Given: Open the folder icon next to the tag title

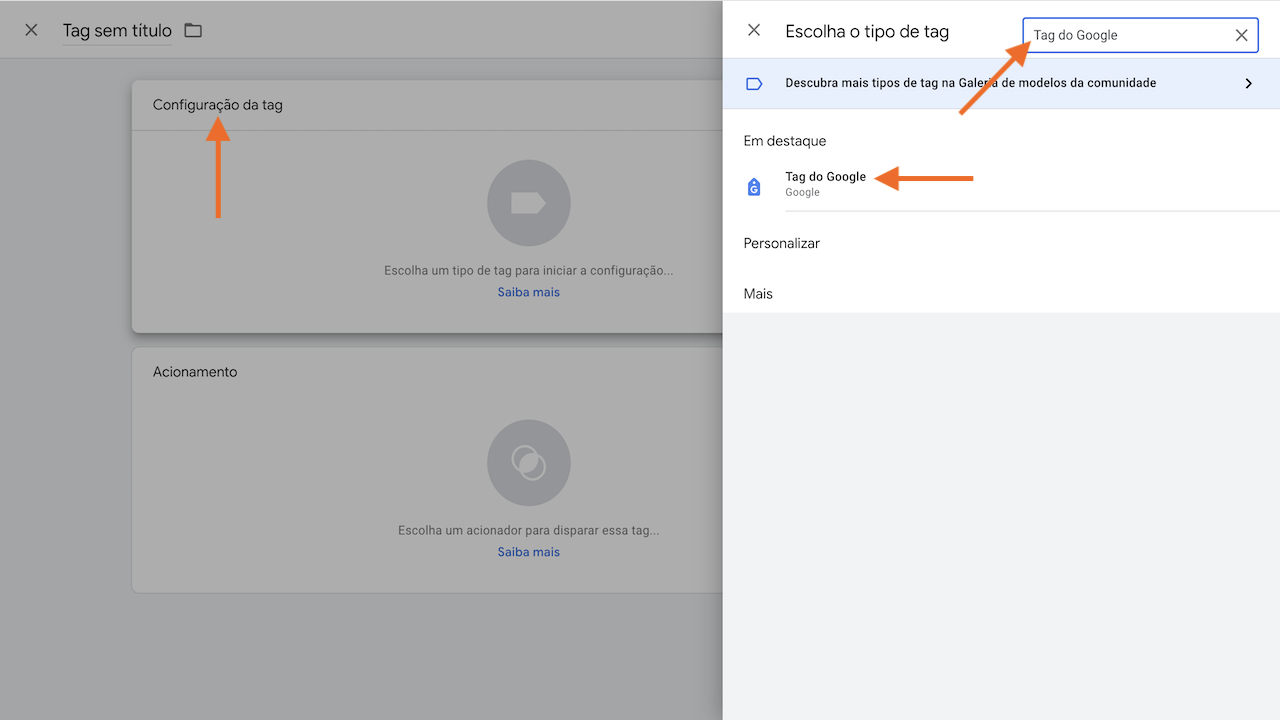Looking at the screenshot, I should coord(192,30).
